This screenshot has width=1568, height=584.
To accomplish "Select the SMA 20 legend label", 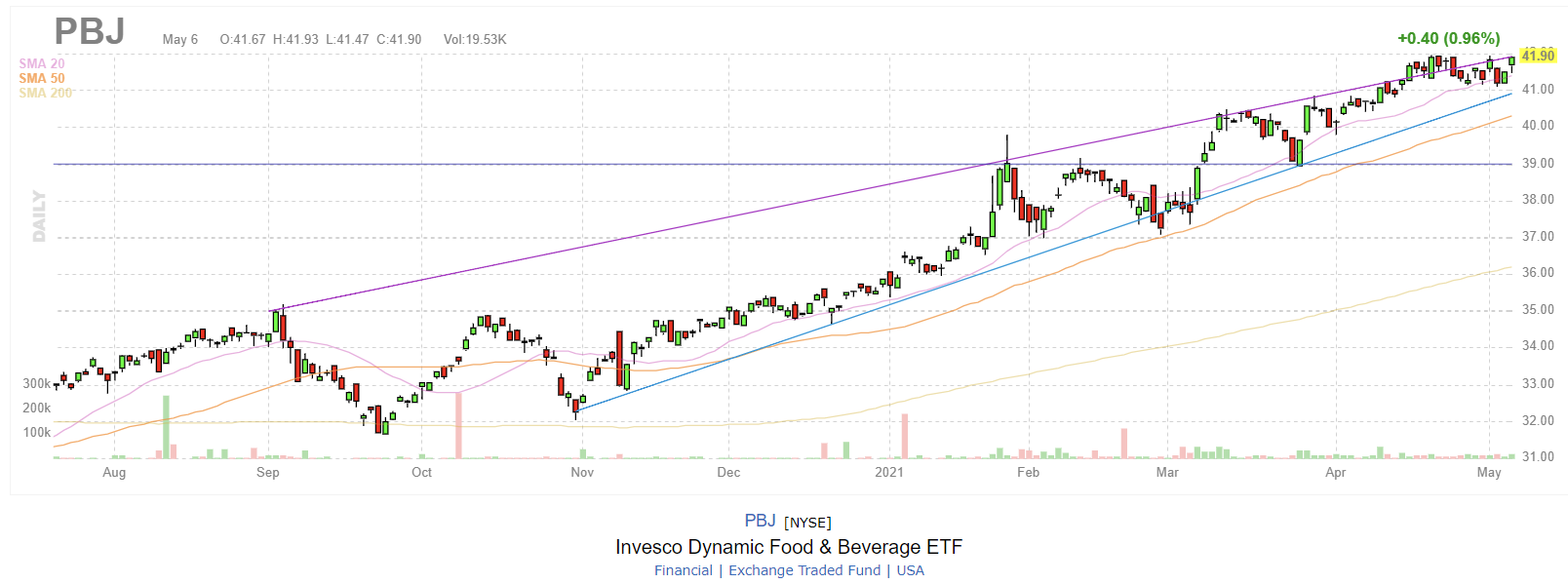I will 42,63.
